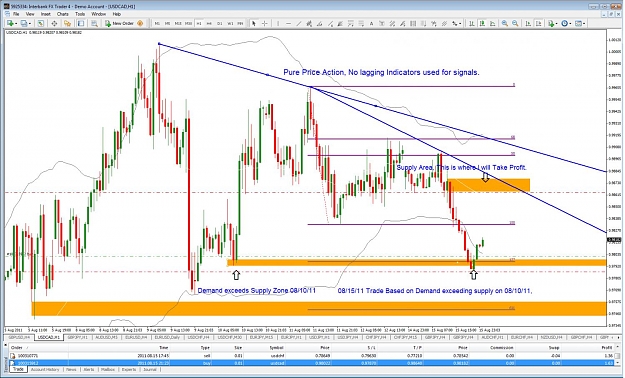
Task: Open the Experts terminal tab
Action: (x=129, y=370)
